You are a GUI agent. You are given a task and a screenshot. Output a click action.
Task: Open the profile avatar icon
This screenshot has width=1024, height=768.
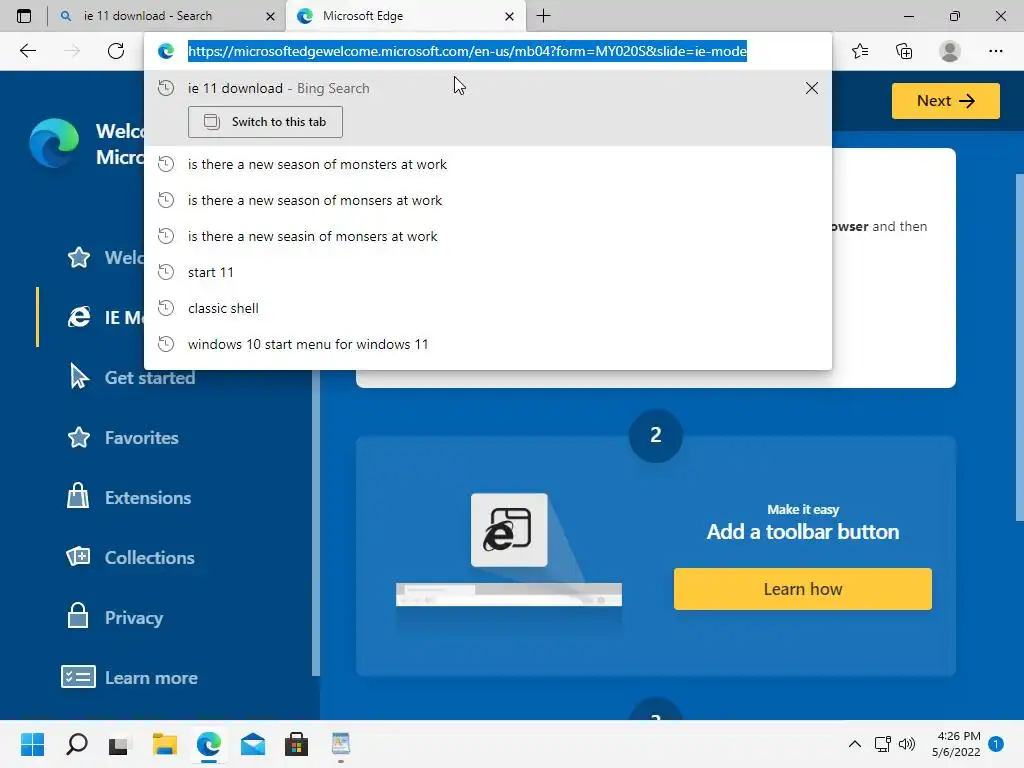(x=950, y=51)
